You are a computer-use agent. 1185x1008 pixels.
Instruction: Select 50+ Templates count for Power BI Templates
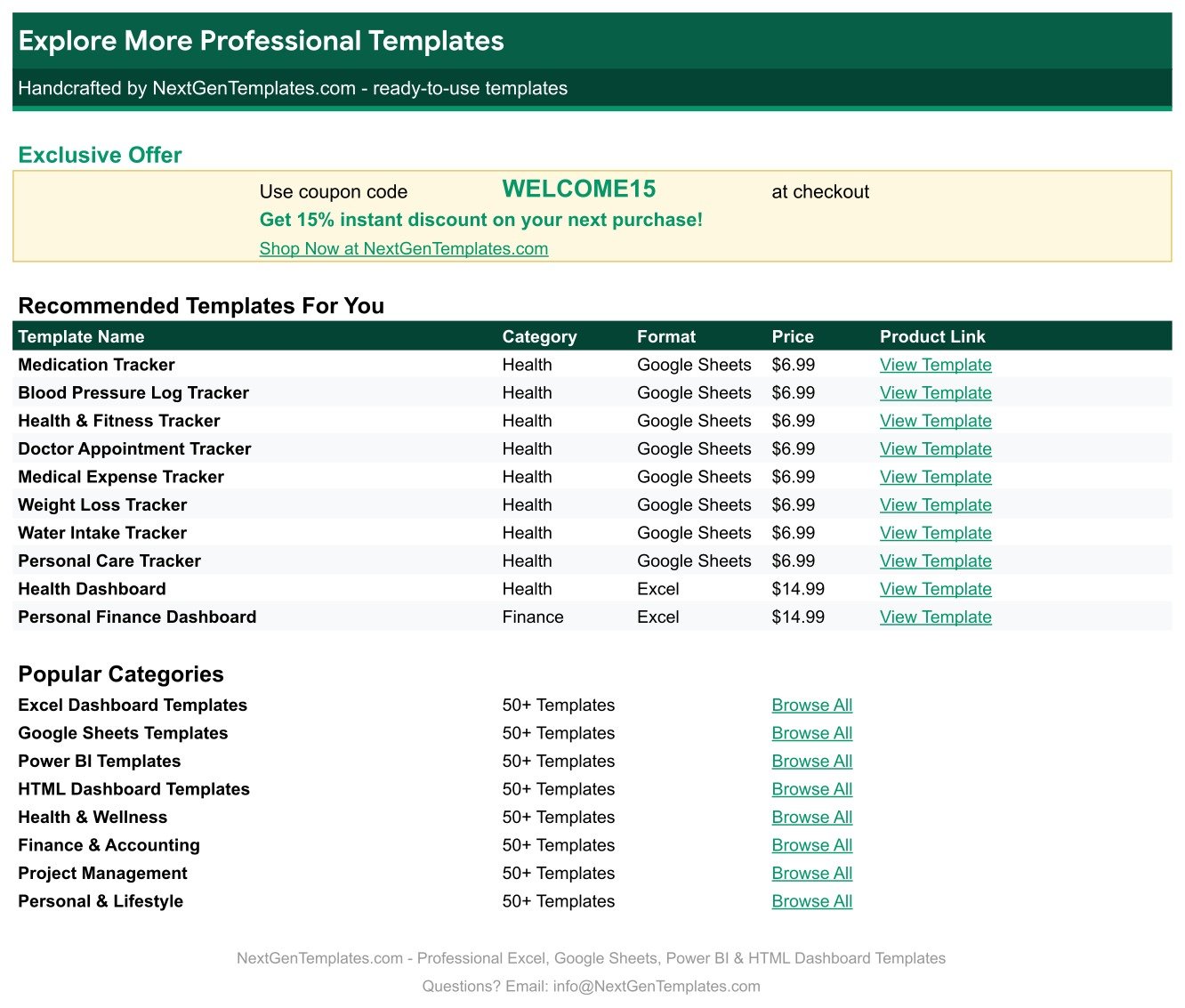click(559, 762)
